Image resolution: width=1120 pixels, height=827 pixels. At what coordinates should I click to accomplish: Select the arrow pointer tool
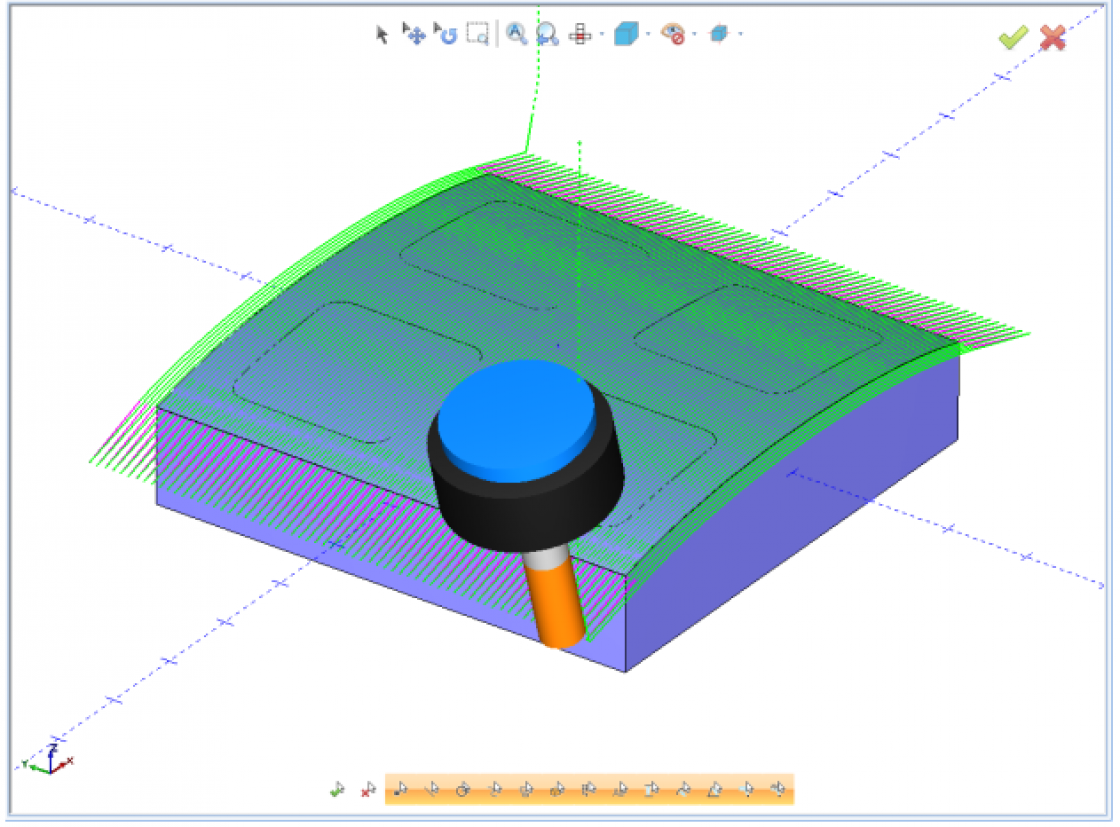coord(381,34)
